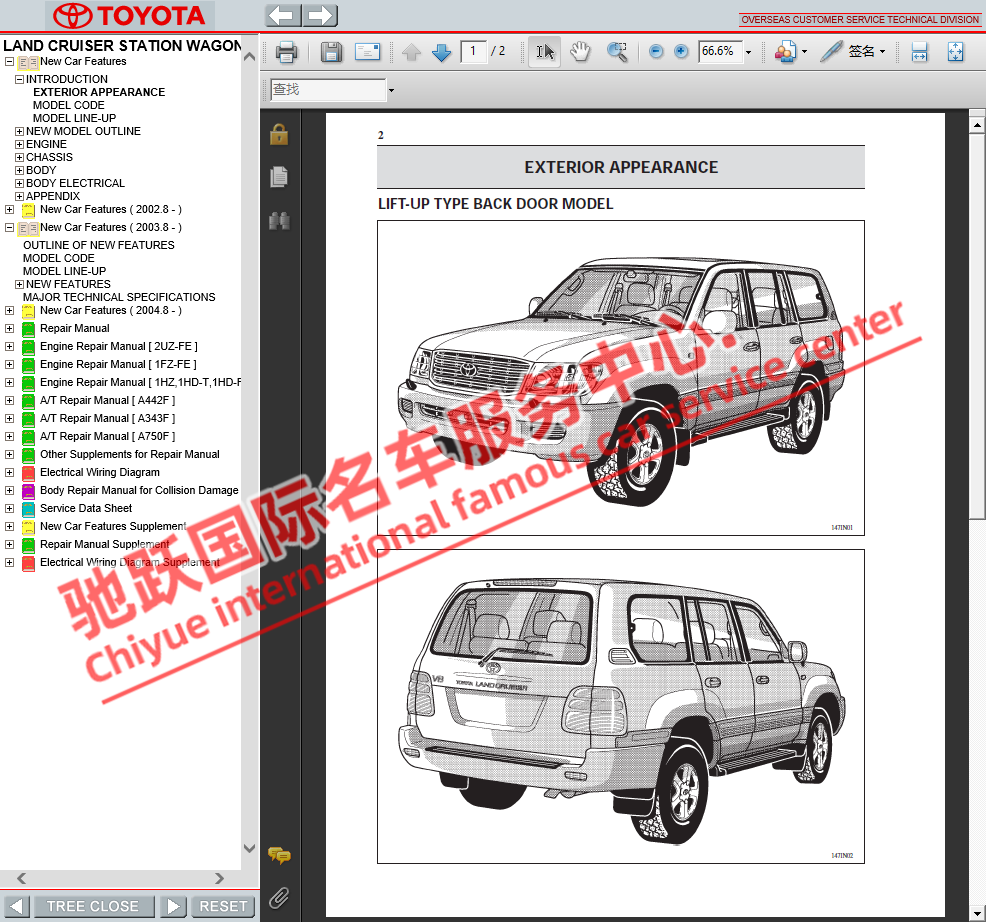
Task: Click the forward arrow navigation button
Action: 321,15
